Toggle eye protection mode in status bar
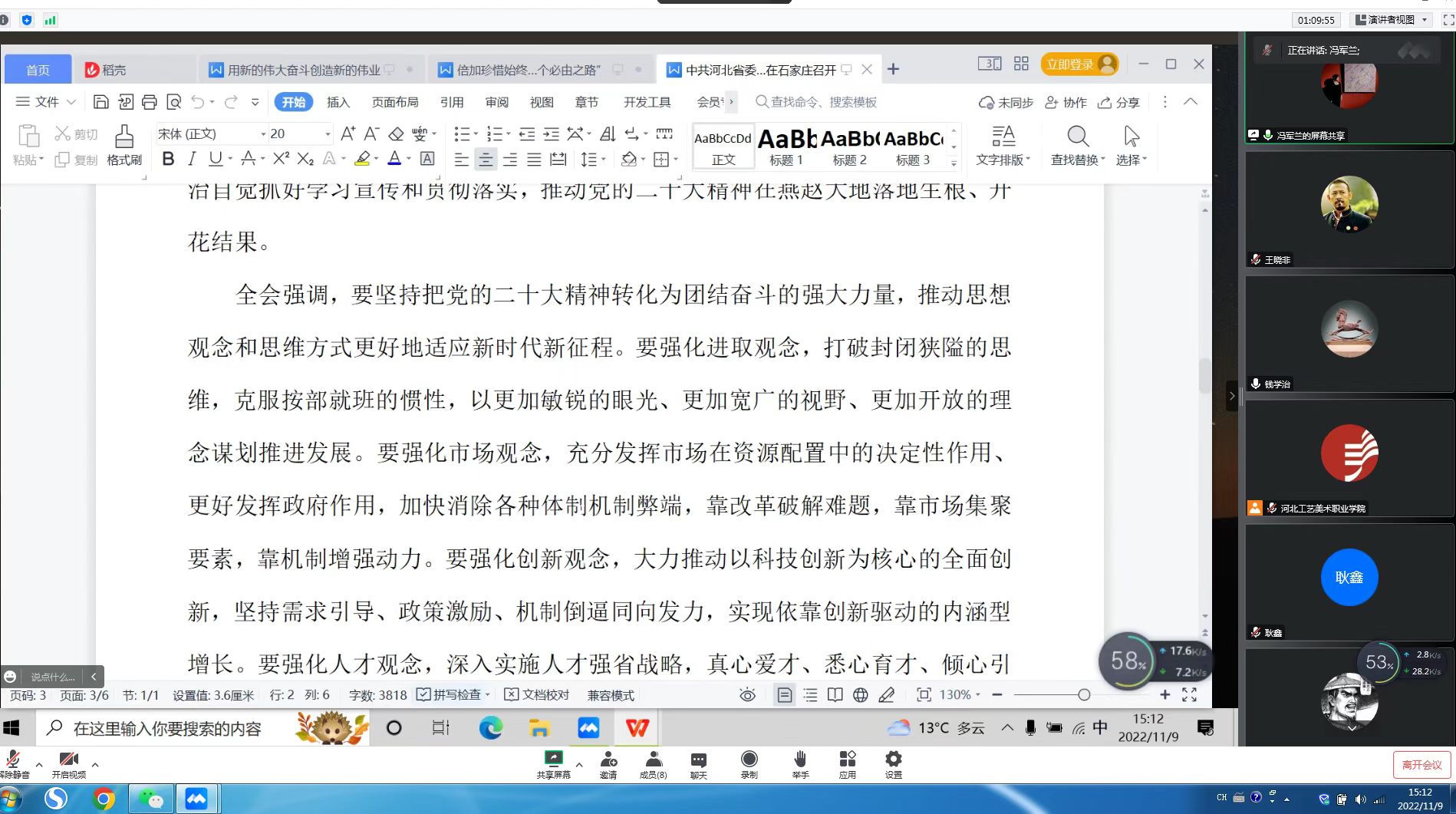1456x814 pixels. pos(747,695)
